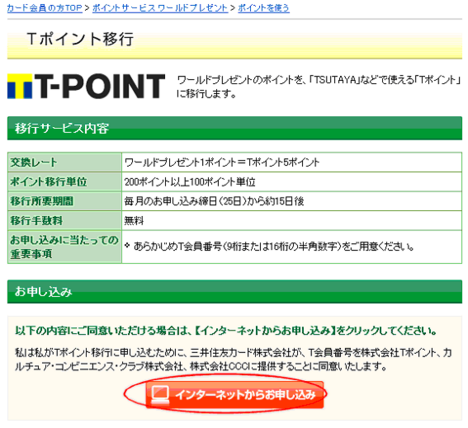Select the お申し込みに当たっての重要事項 label
This screenshot has width=468, height=428.
tap(65, 247)
